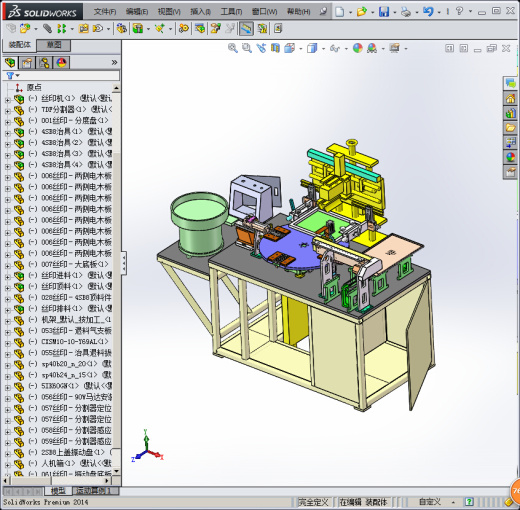Image resolution: width=520 pixels, height=510 pixels.
Task: Open the 窗口(W) menu
Action: coord(264,12)
